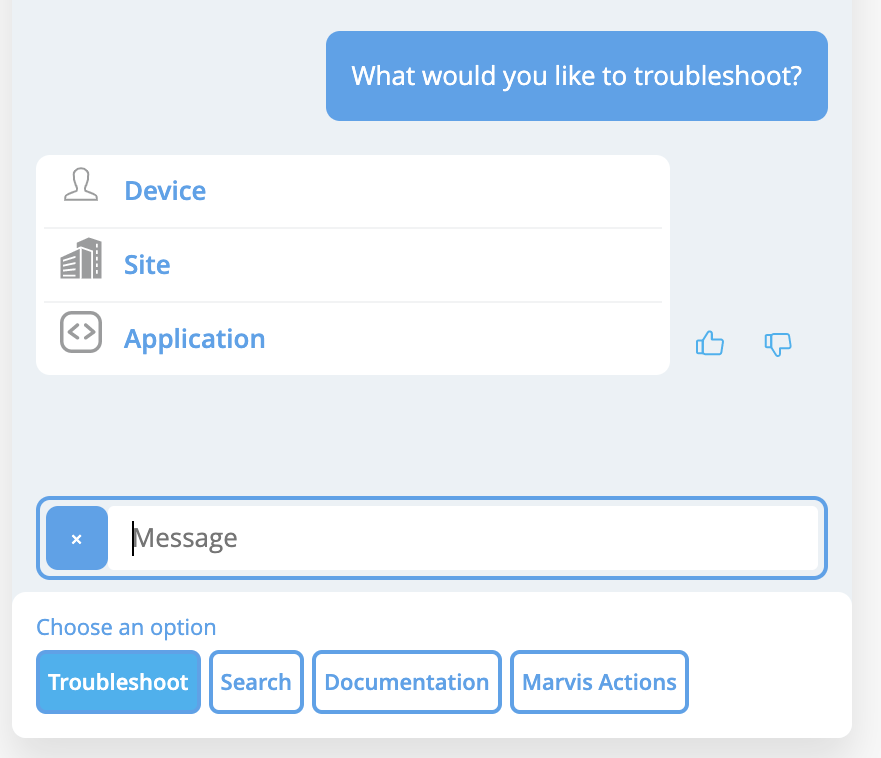The width and height of the screenshot is (881, 758).
Task: Click the Application code brackets icon
Action: tap(81, 333)
